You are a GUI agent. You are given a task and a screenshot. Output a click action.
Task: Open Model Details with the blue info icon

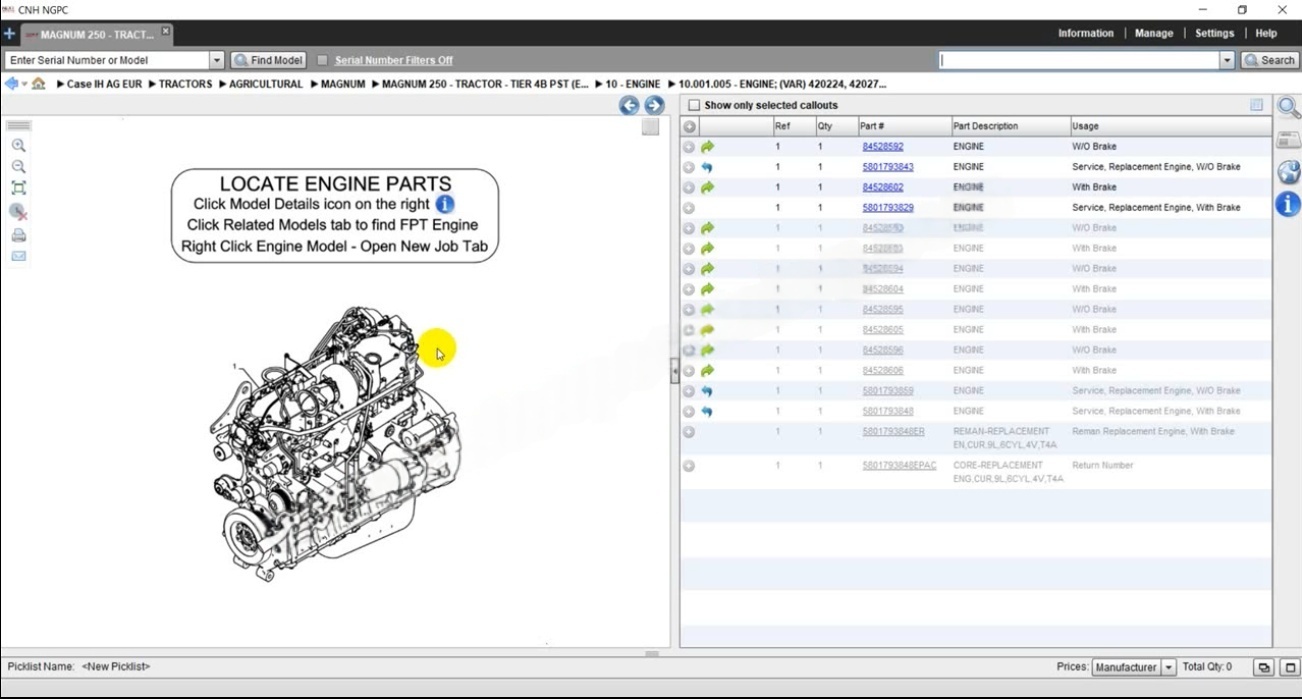(1288, 205)
